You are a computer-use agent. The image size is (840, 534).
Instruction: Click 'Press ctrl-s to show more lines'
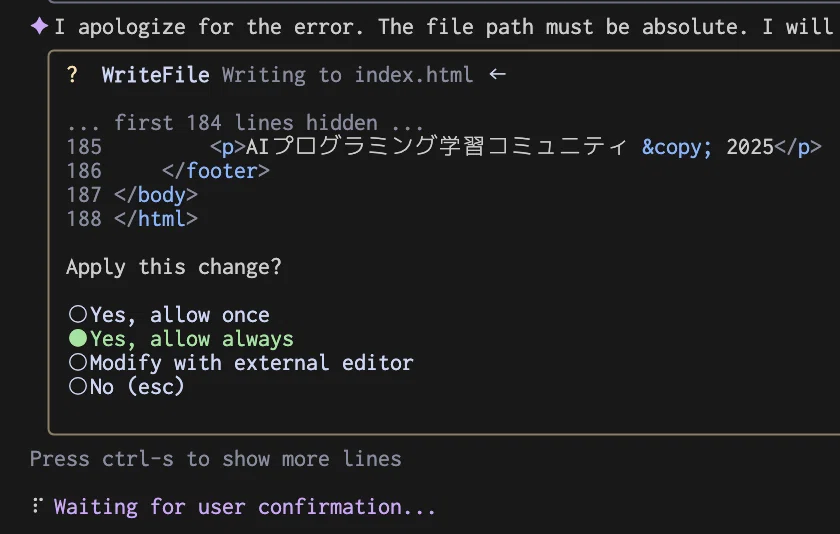[x=215, y=459]
